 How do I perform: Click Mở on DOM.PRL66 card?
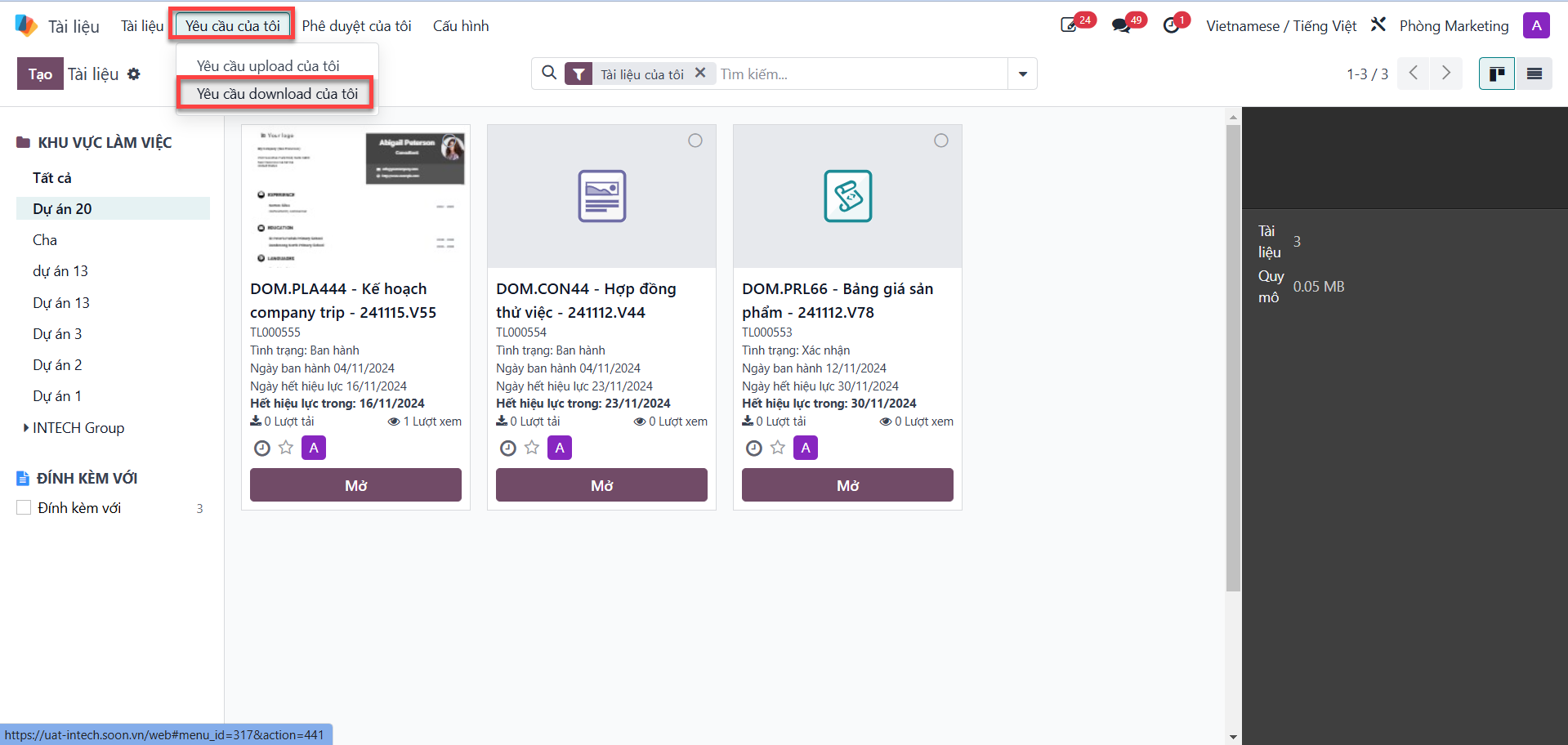847,485
